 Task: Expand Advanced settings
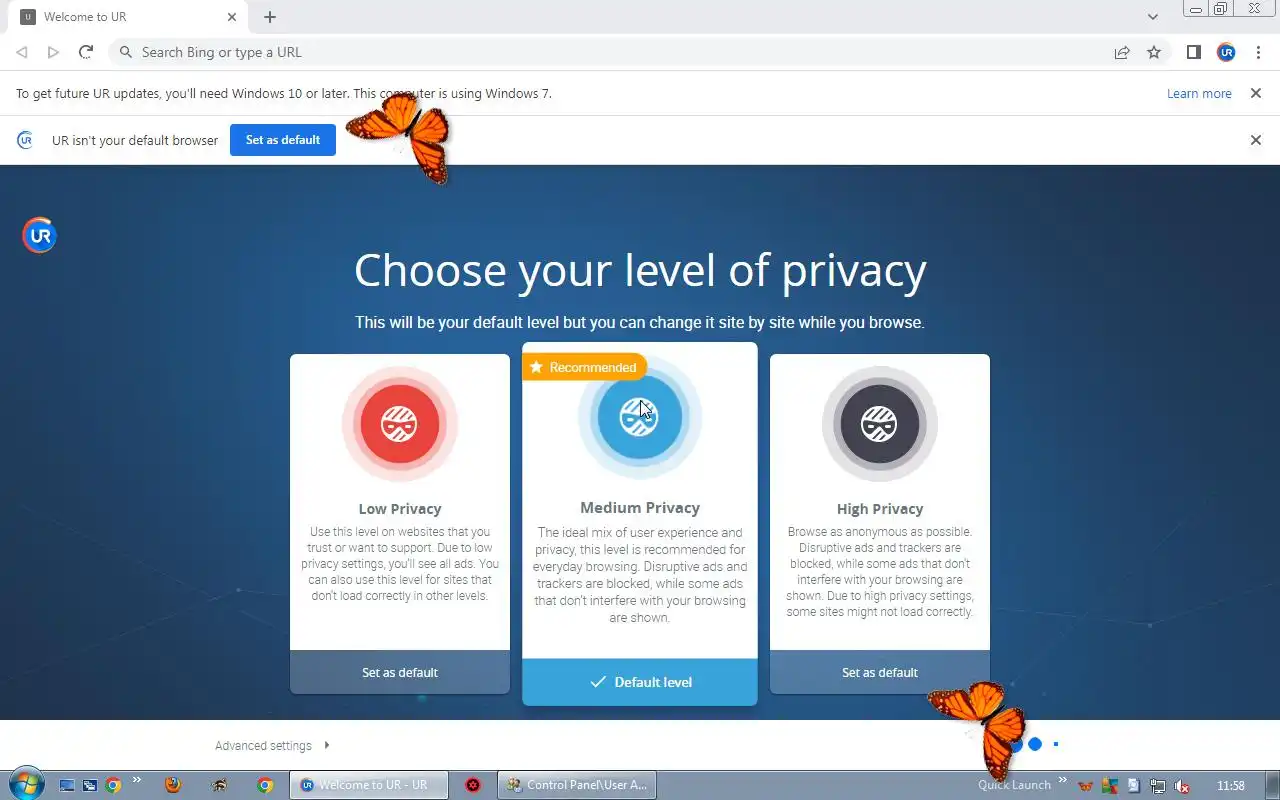(x=272, y=745)
